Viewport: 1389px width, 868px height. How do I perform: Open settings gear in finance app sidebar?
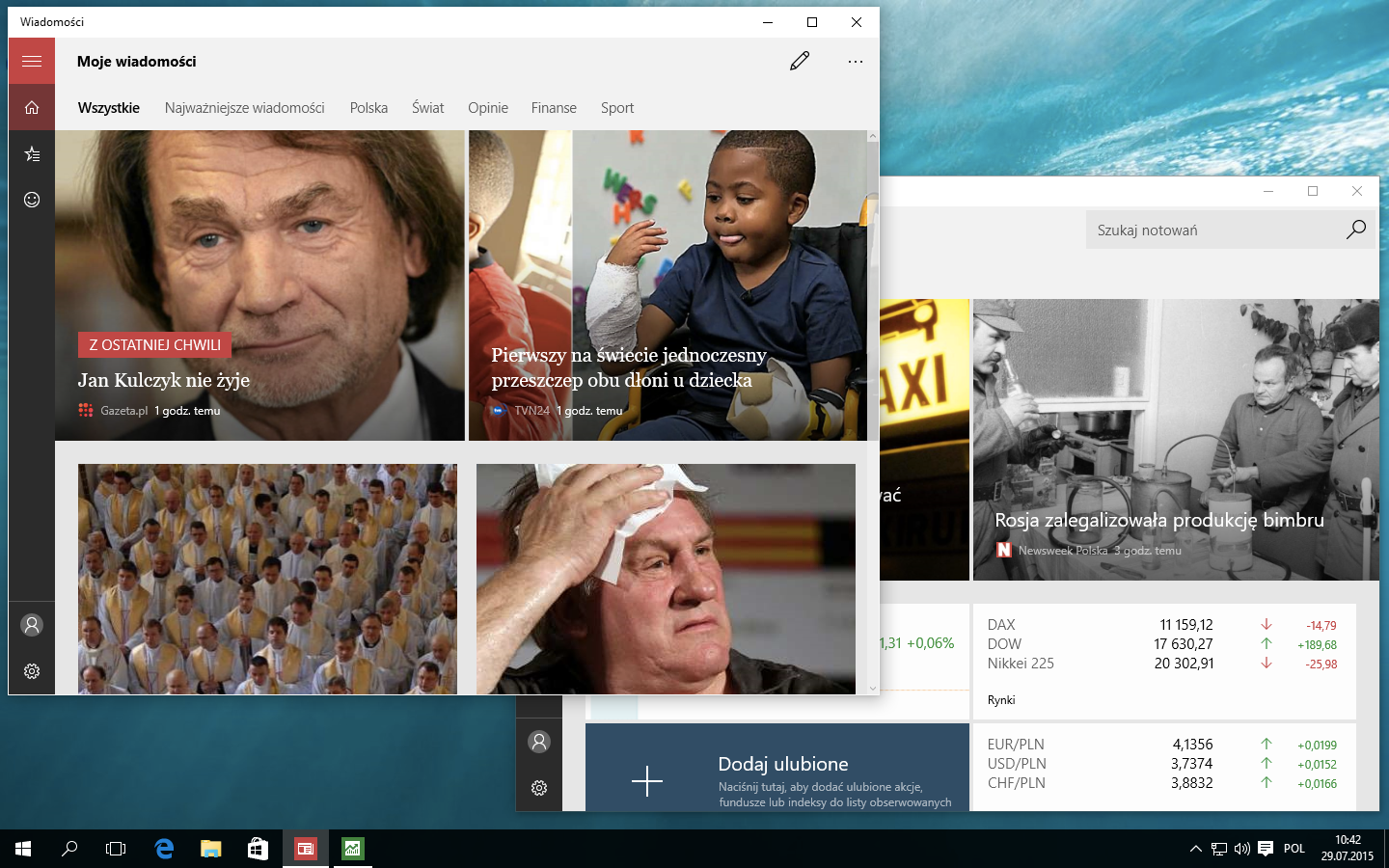click(539, 788)
